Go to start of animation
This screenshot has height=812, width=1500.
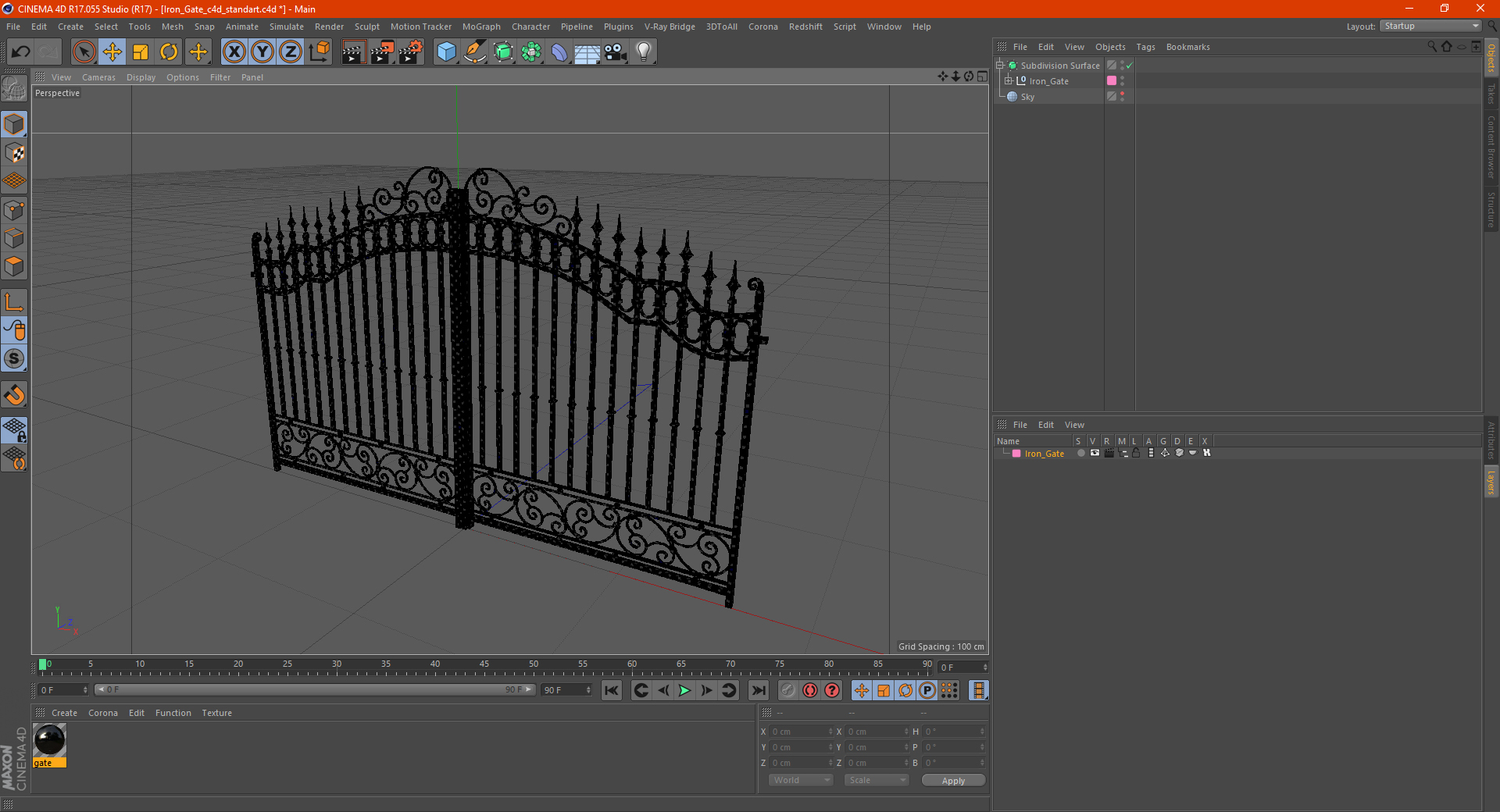point(612,690)
